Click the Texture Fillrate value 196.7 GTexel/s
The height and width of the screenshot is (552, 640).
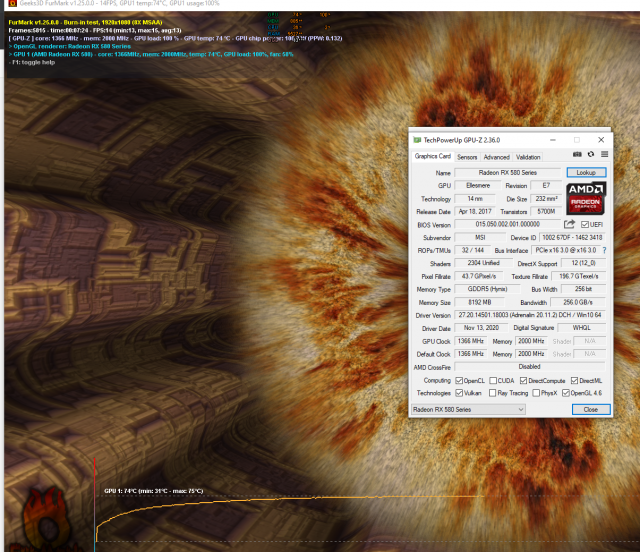578,276
